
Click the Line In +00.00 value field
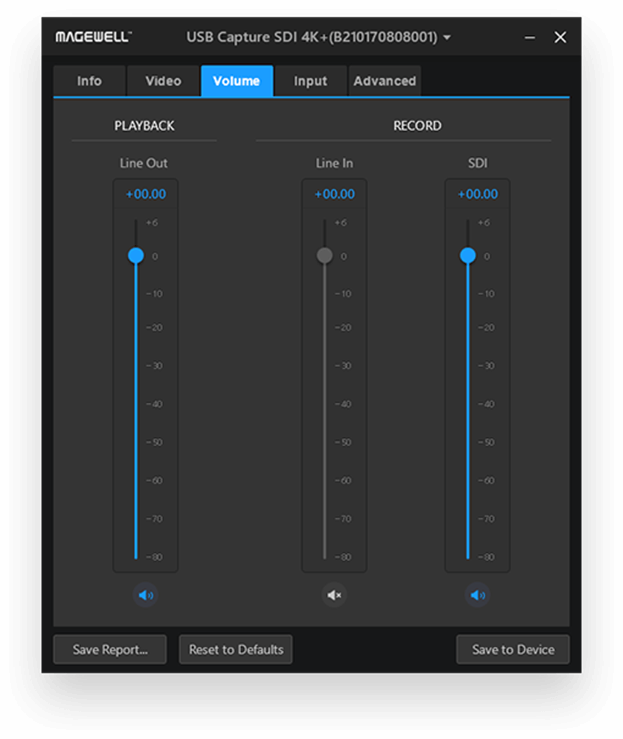(x=334, y=194)
